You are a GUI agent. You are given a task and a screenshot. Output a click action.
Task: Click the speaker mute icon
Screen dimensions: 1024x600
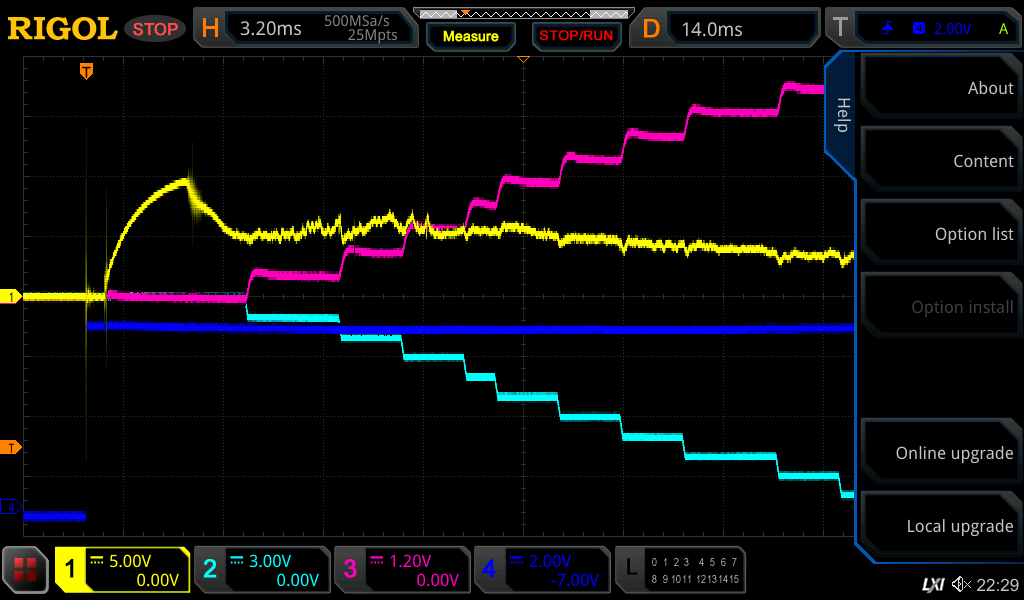click(x=961, y=584)
